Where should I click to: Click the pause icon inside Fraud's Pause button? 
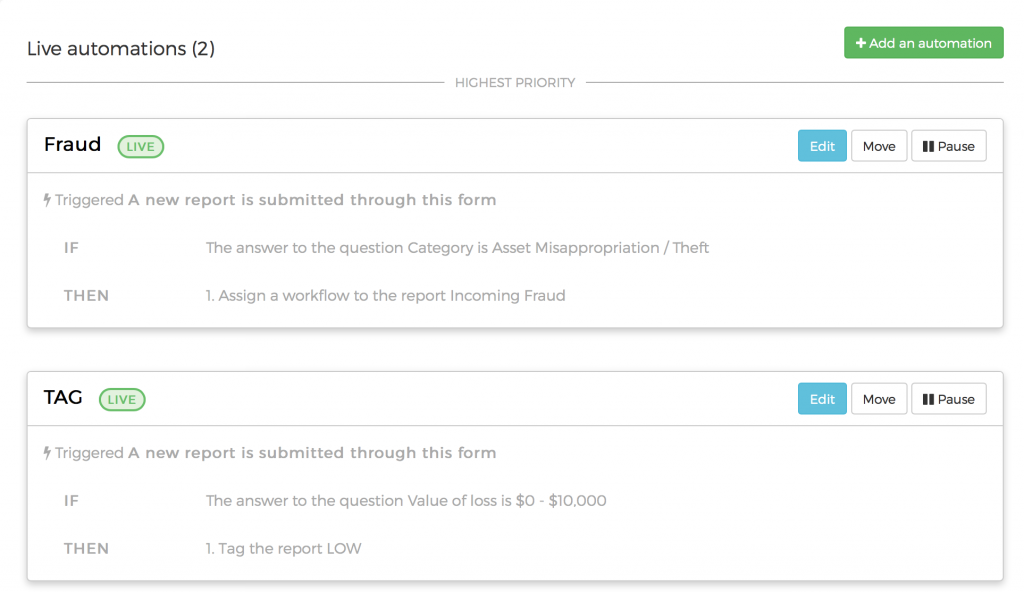click(x=928, y=145)
